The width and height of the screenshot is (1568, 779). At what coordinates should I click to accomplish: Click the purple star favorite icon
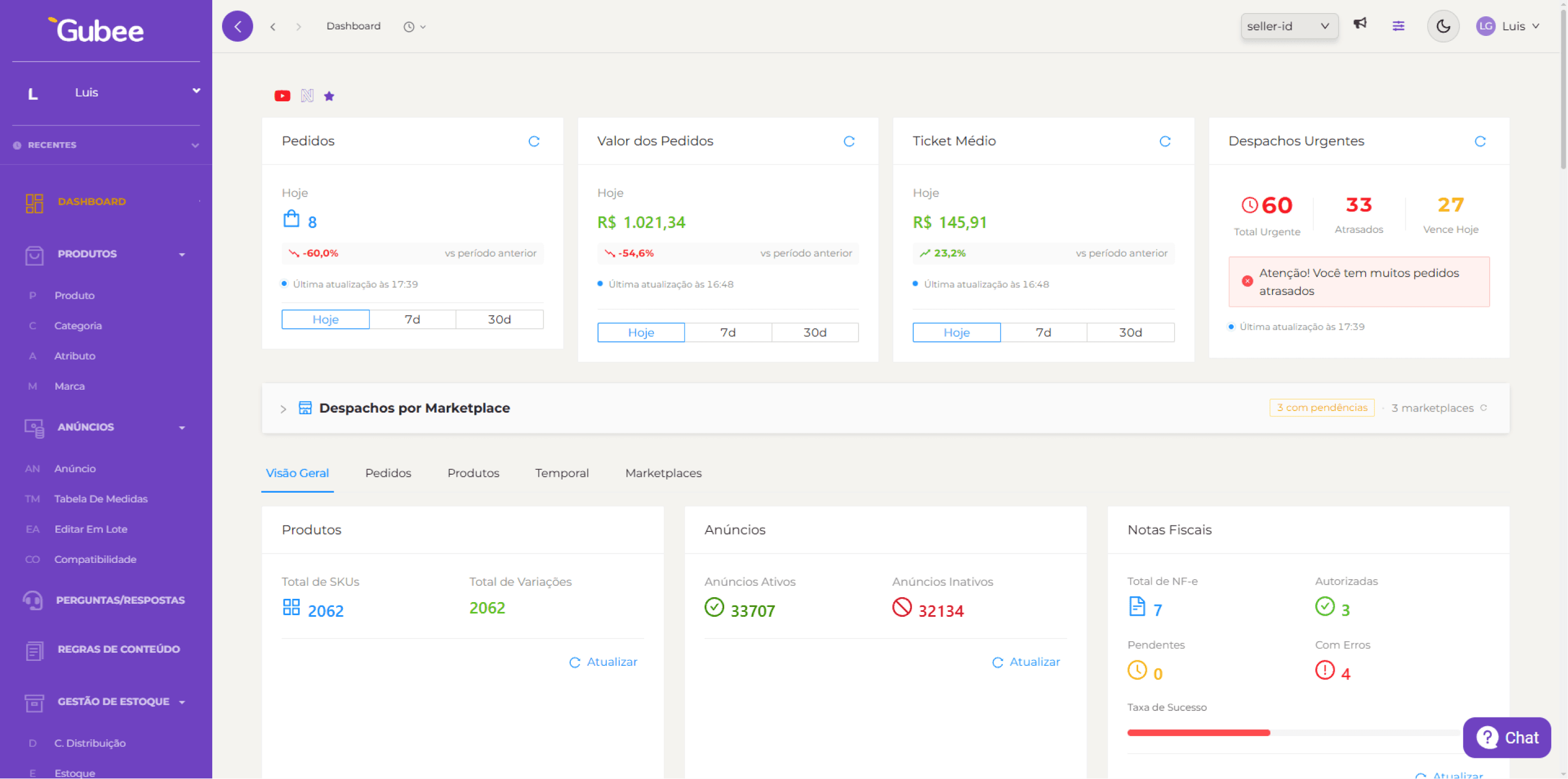(x=329, y=96)
